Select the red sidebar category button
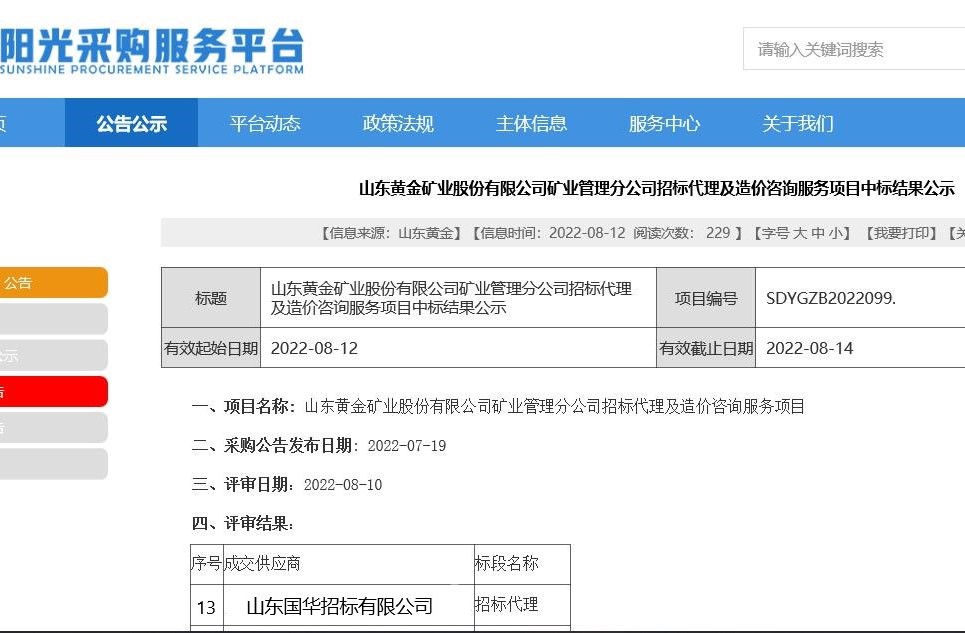The width and height of the screenshot is (965, 633). [54, 391]
